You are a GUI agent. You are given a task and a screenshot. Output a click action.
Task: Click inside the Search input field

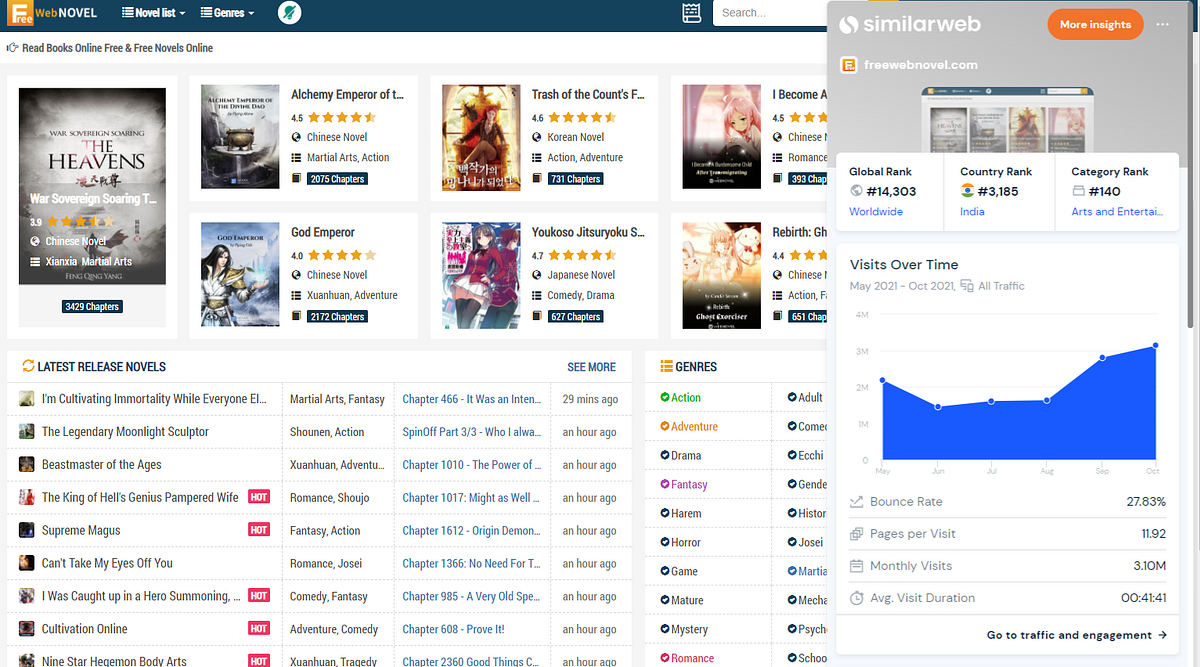[770, 13]
